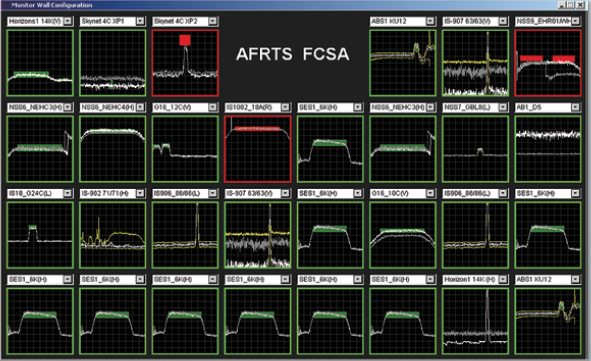Image resolution: width=591 pixels, height=361 pixels.
Task: Select the red-bordered Skynet 4C XP2 spectrum display
Action: point(185,63)
